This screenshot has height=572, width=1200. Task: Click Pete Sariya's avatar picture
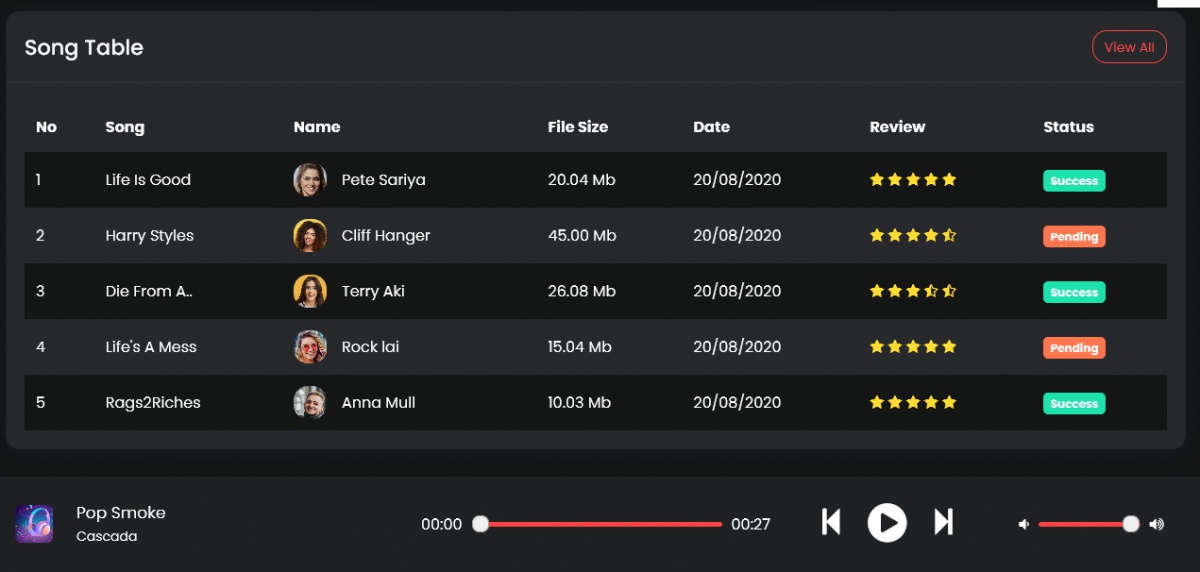(310, 180)
